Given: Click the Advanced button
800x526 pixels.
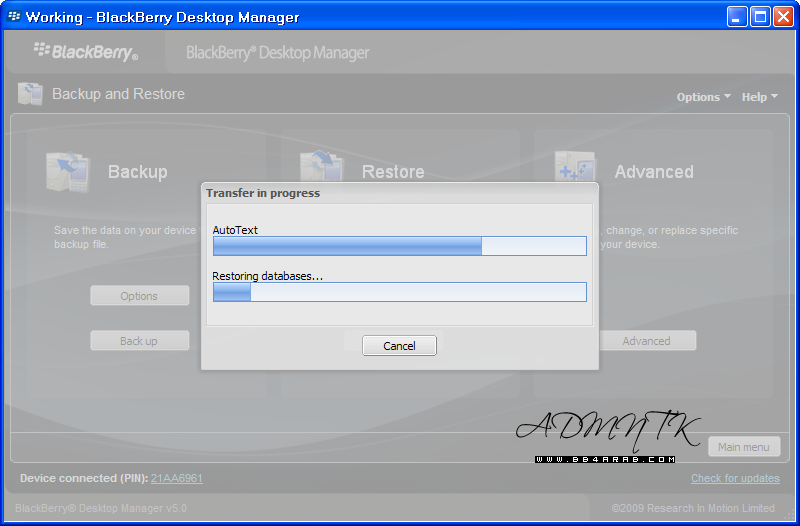Looking at the screenshot, I should coord(646,341).
